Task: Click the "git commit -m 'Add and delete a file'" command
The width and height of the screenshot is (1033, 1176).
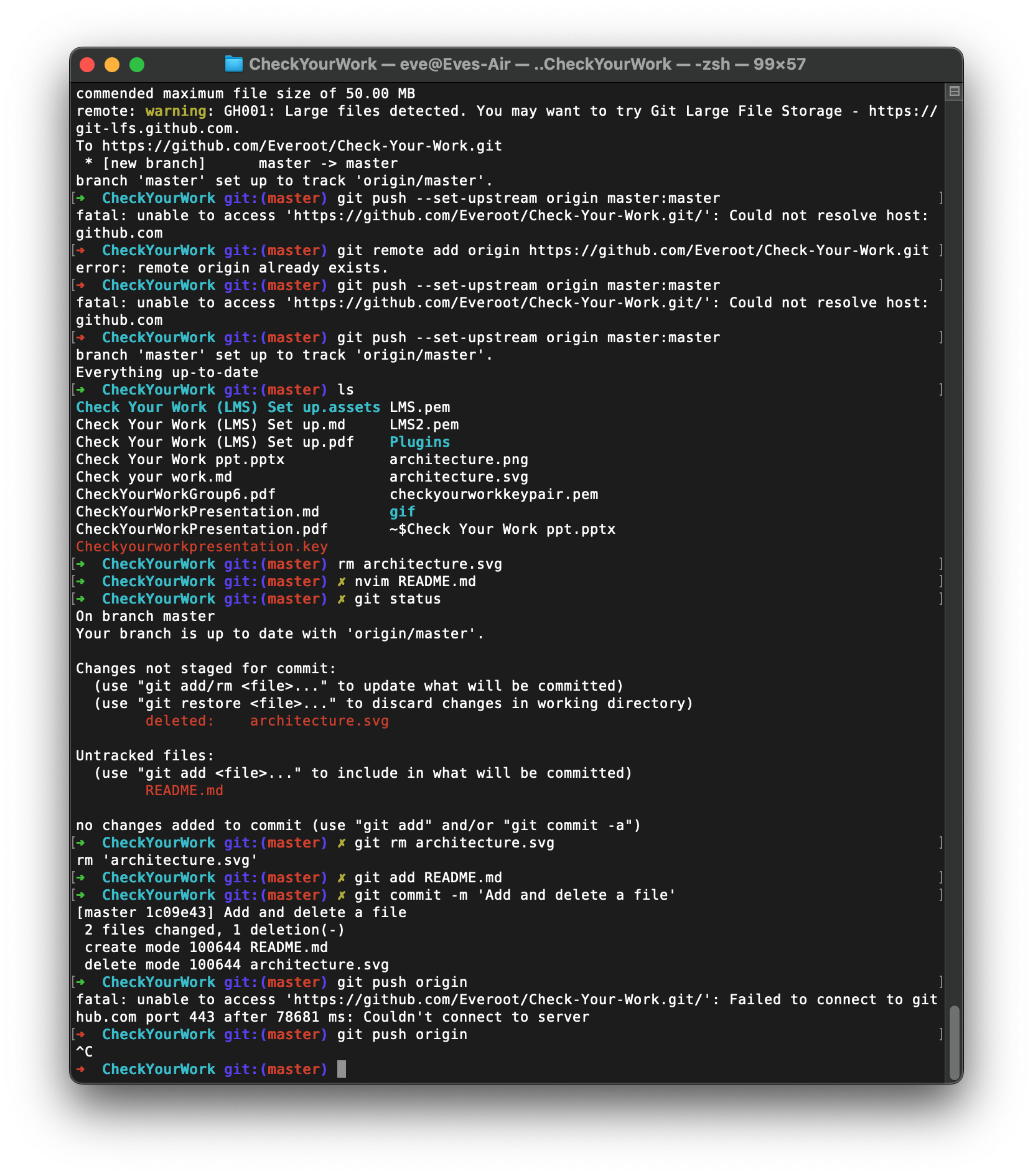Action: pos(515,895)
